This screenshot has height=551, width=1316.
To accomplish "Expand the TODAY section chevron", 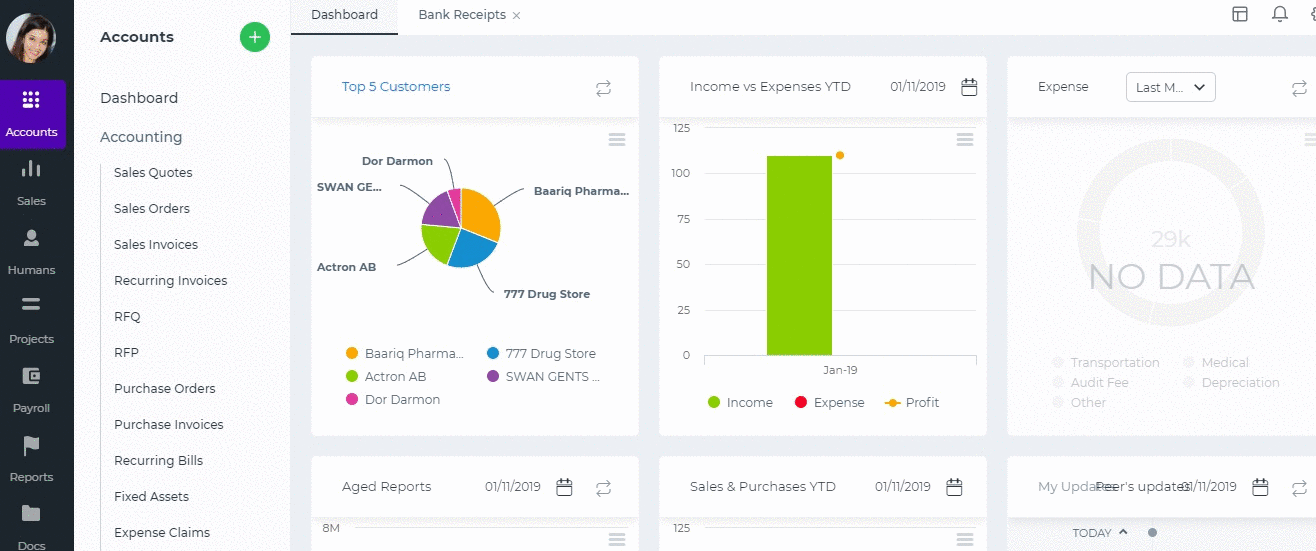I will pyautogui.click(x=1123, y=532).
